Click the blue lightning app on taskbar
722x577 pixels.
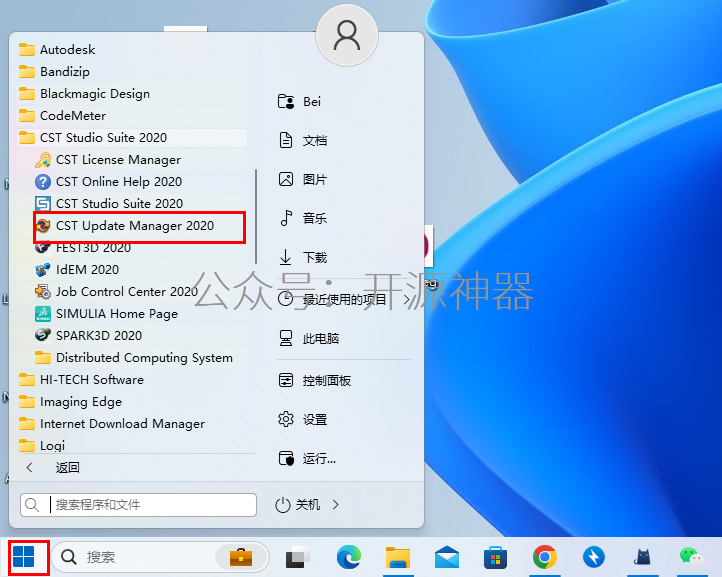coord(594,557)
